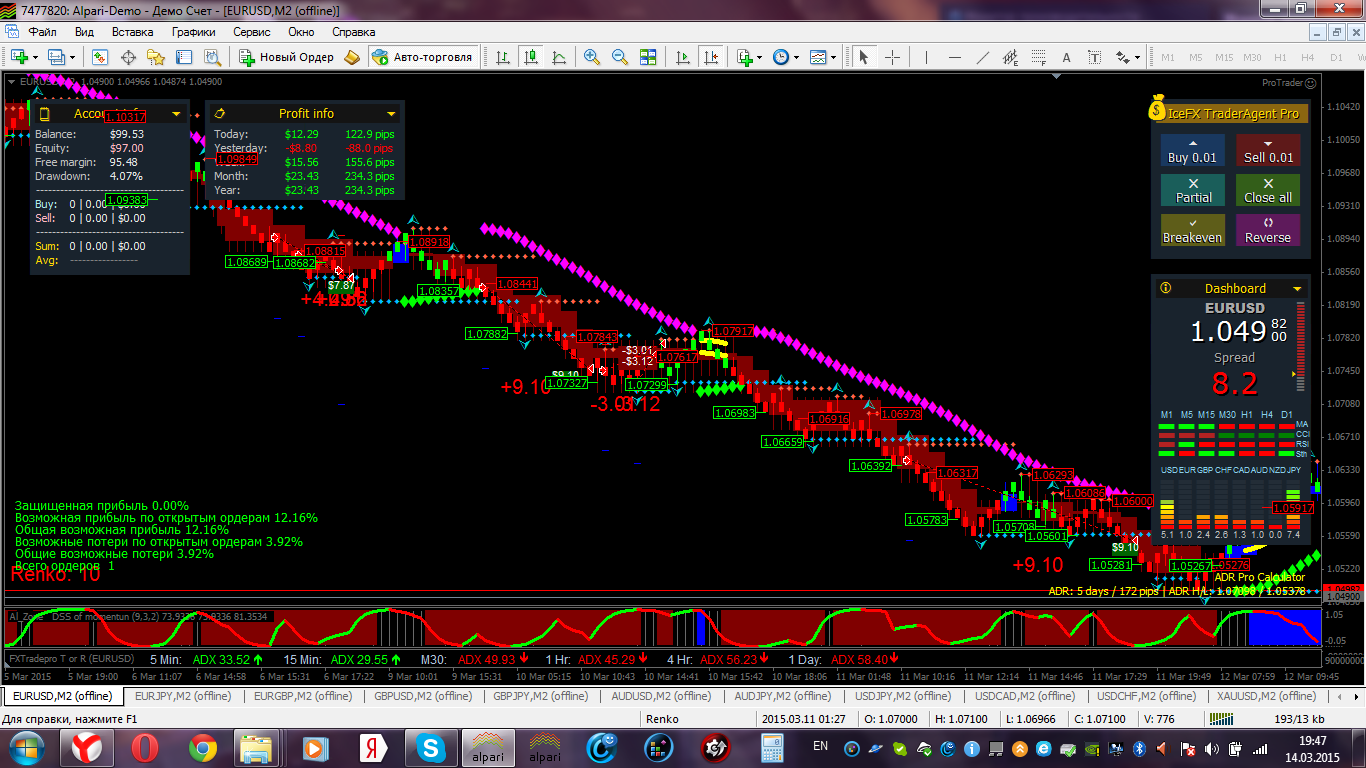Image resolution: width=1366 pixels, height=768 pixels.
Task: Tile windows with the grid icon
Action: [x=648, y=57]
